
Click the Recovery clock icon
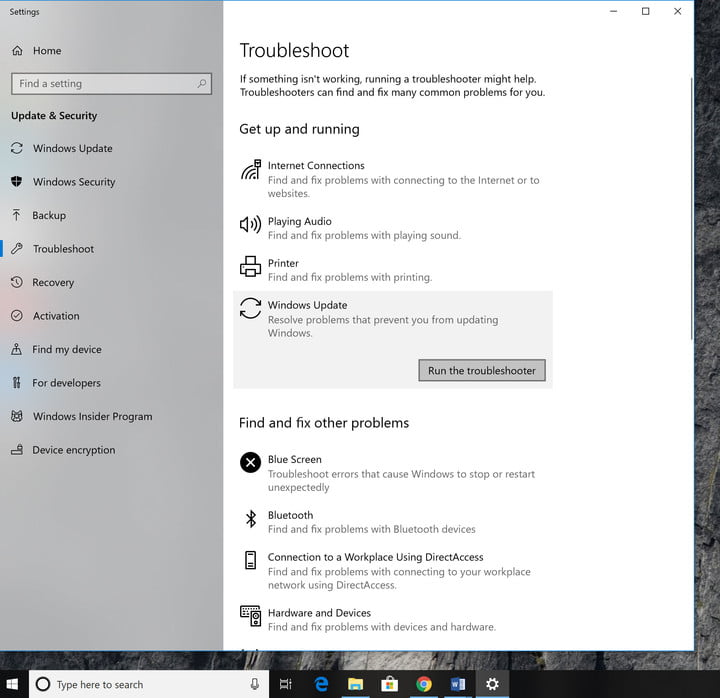[x=17, y=282]
